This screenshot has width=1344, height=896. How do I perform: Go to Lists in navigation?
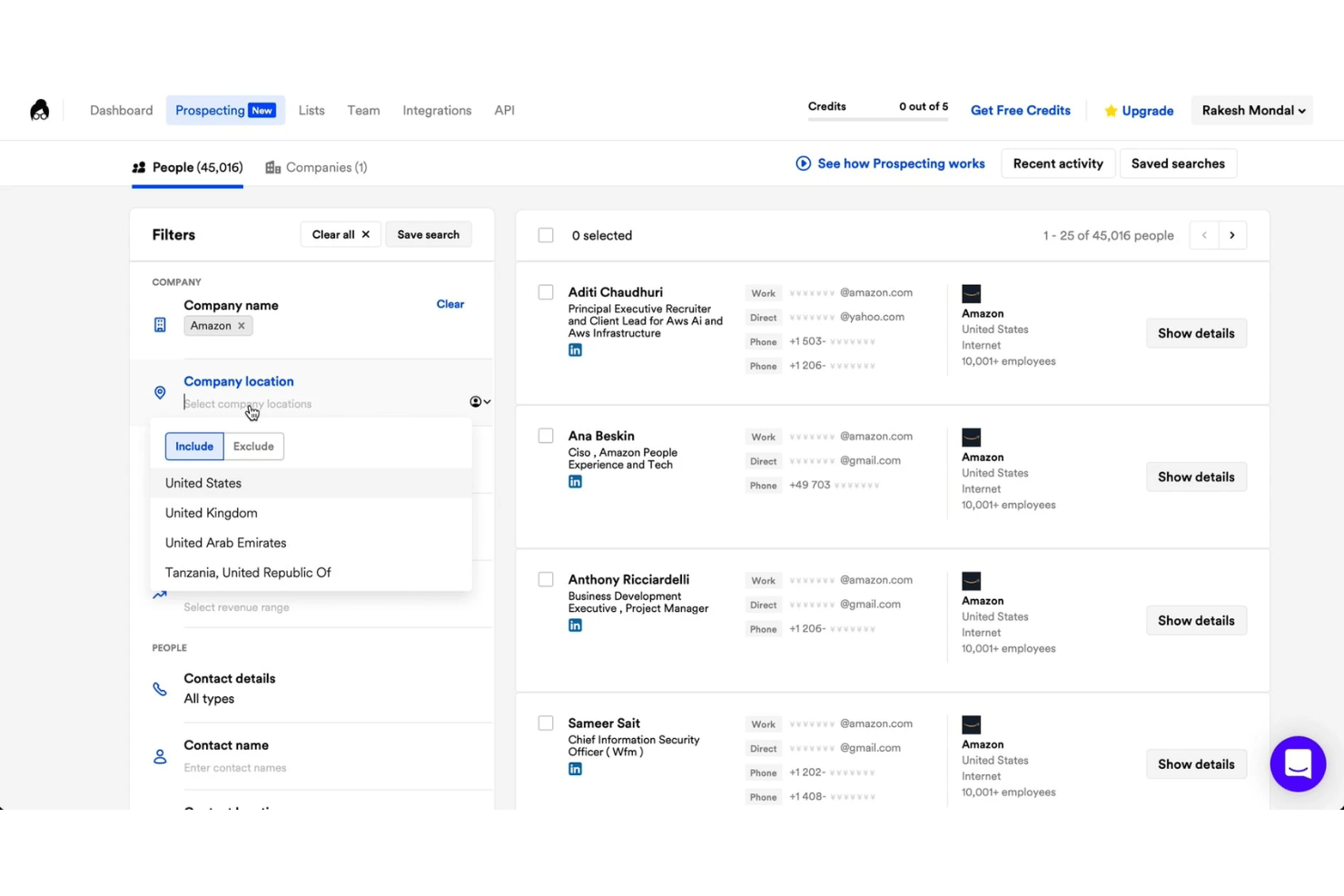point(311,110)
